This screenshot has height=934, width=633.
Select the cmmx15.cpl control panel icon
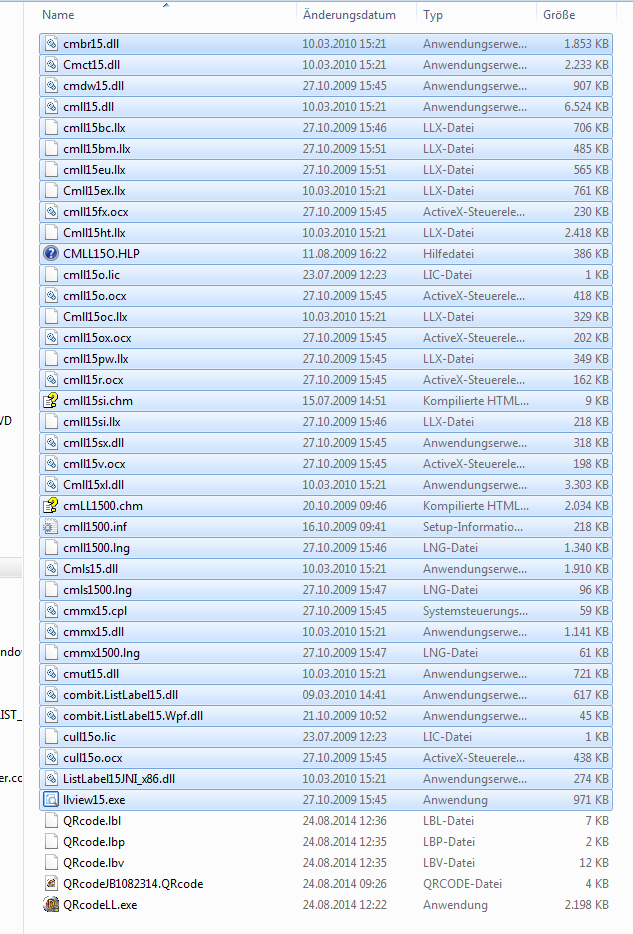pyautogui.click(x=51, y=611)
